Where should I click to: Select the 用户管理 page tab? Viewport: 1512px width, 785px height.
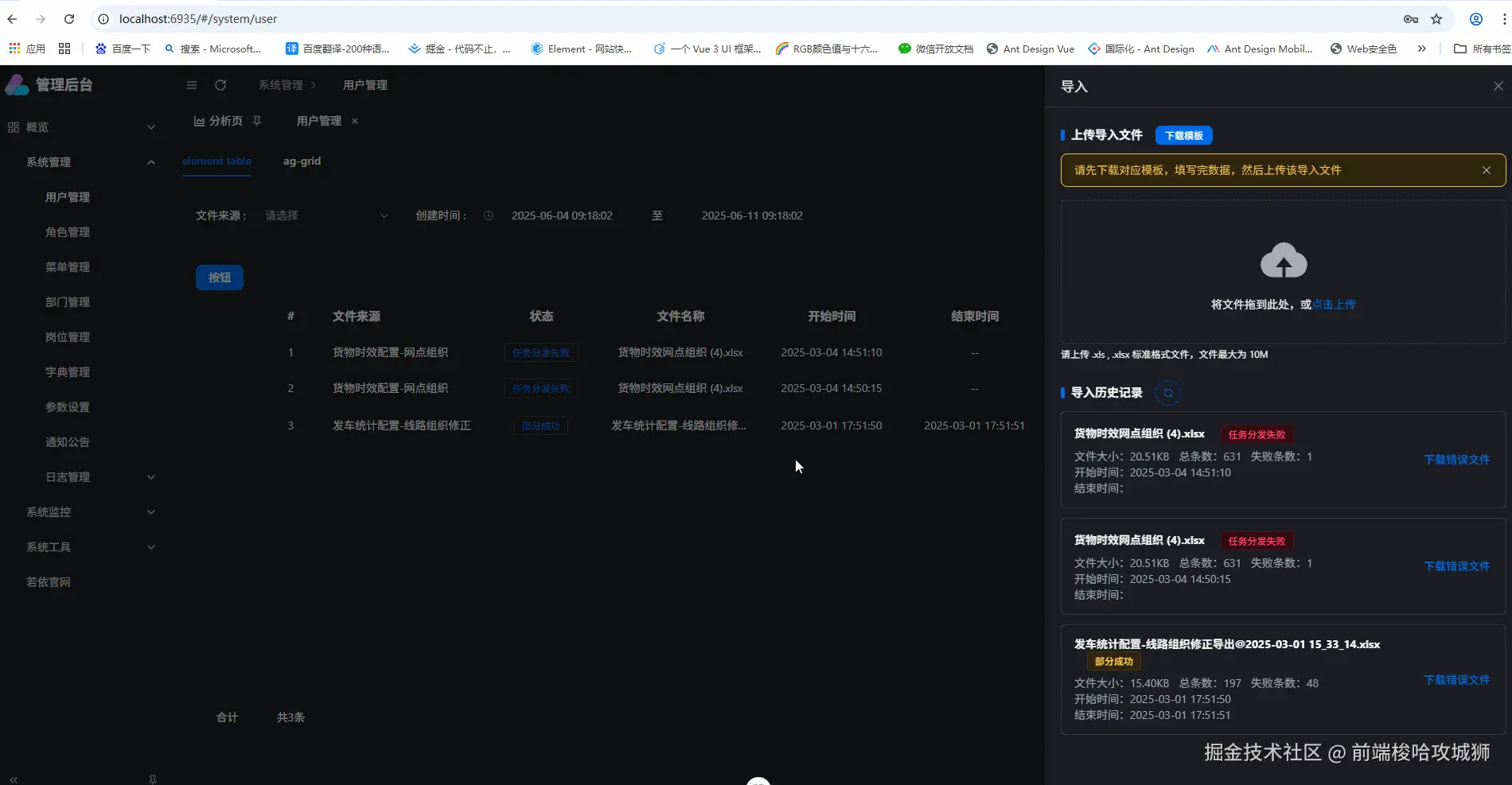pyautogui.click(x=319, y=121)
